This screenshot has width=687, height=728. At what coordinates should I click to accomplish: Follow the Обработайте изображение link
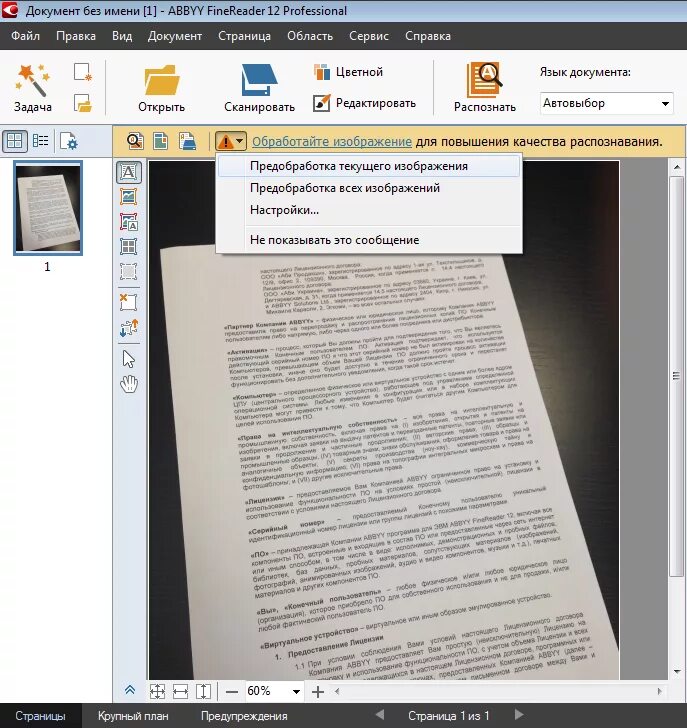332,141
